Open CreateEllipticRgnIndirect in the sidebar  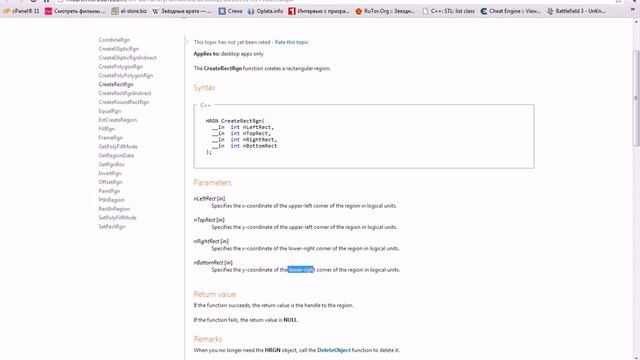127,58
